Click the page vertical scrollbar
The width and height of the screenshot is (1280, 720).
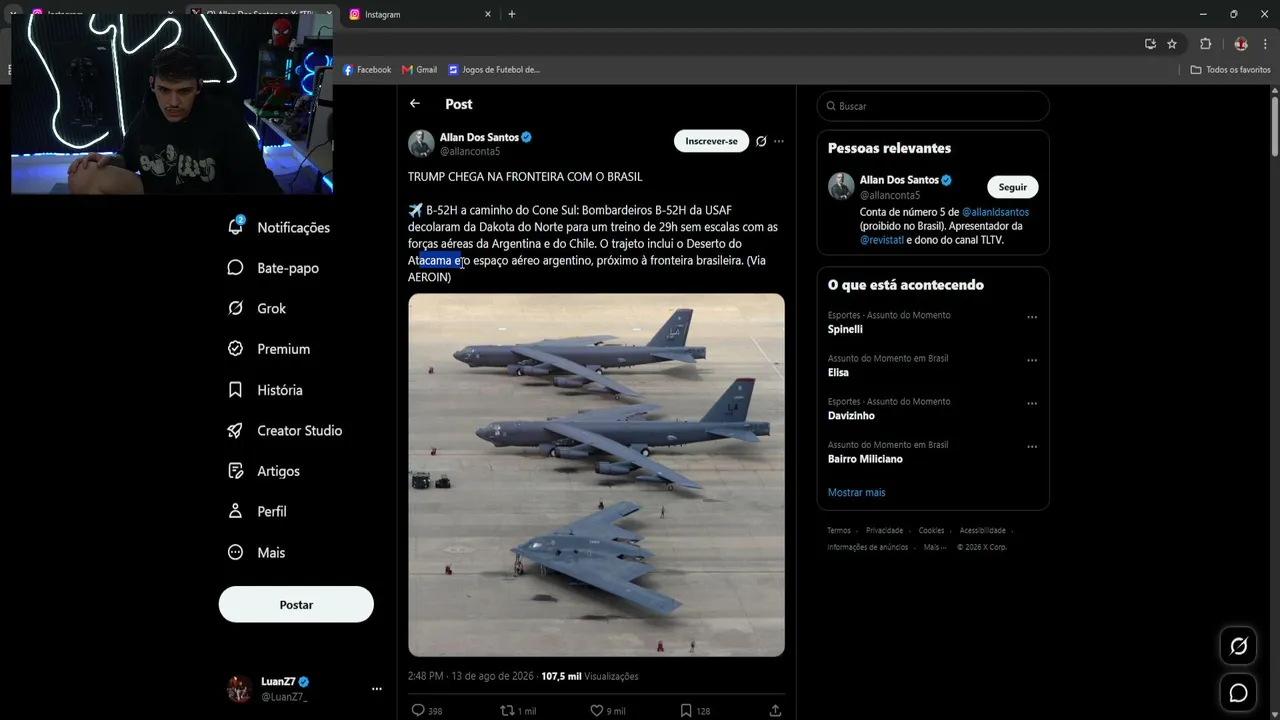(x=1274, y=127)
